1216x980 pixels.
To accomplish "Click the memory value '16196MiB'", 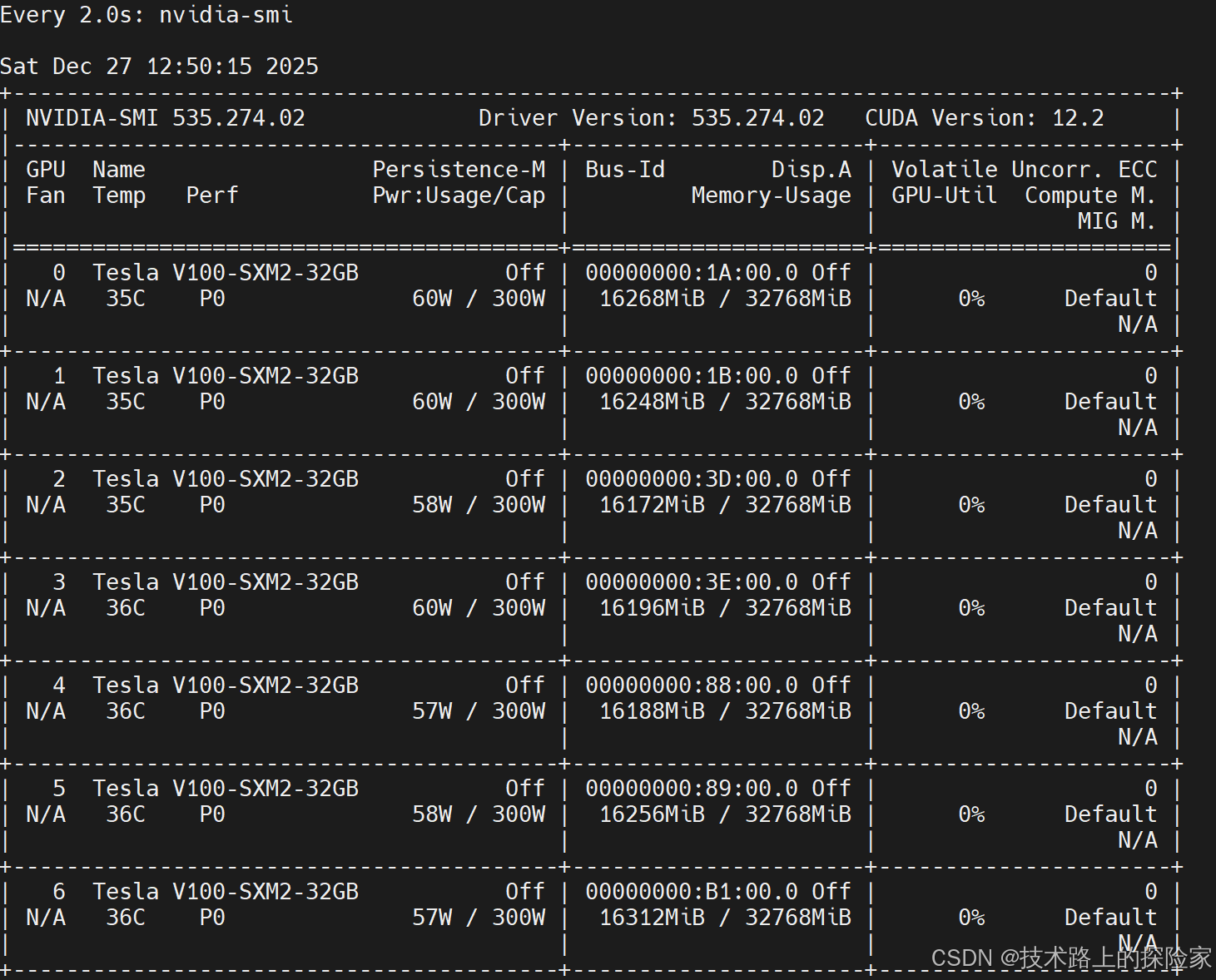I will [x=653, y=608].
